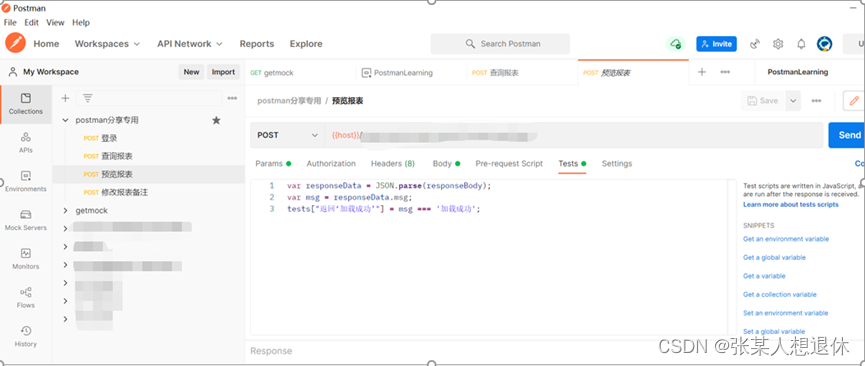
Task: Insert 'Set an environment variable' snippet
Action: (786, 313)
